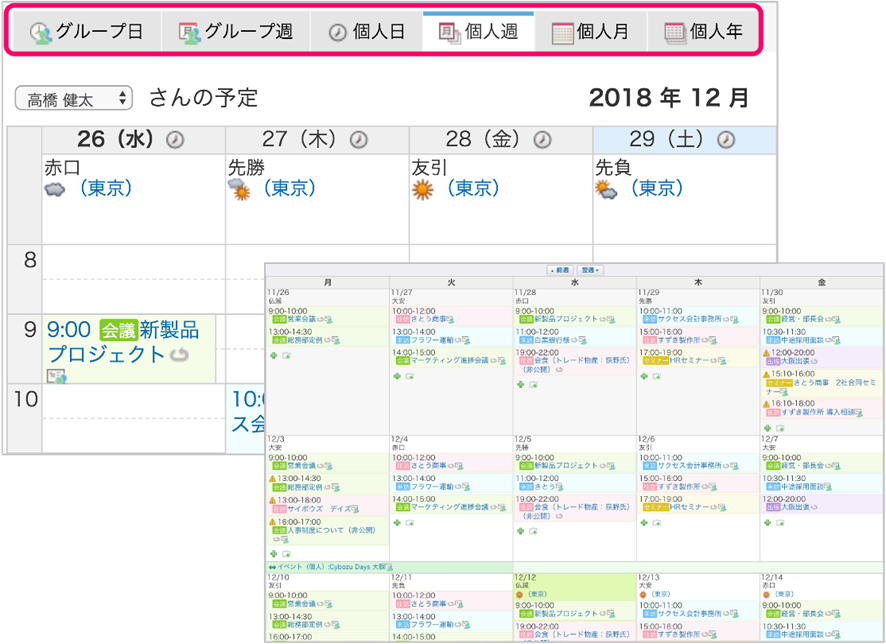
Task: Open the （東京） weather link on 27（木）
Action: 289,188
